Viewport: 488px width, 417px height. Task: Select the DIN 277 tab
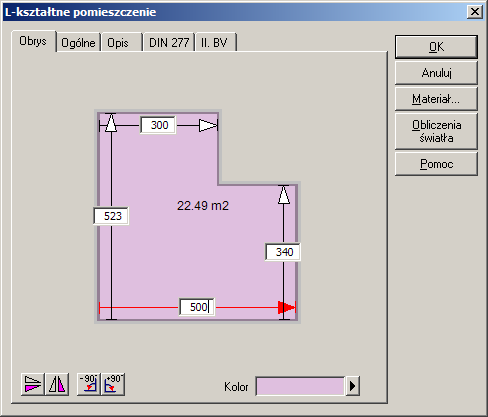[x=169, y=43]
